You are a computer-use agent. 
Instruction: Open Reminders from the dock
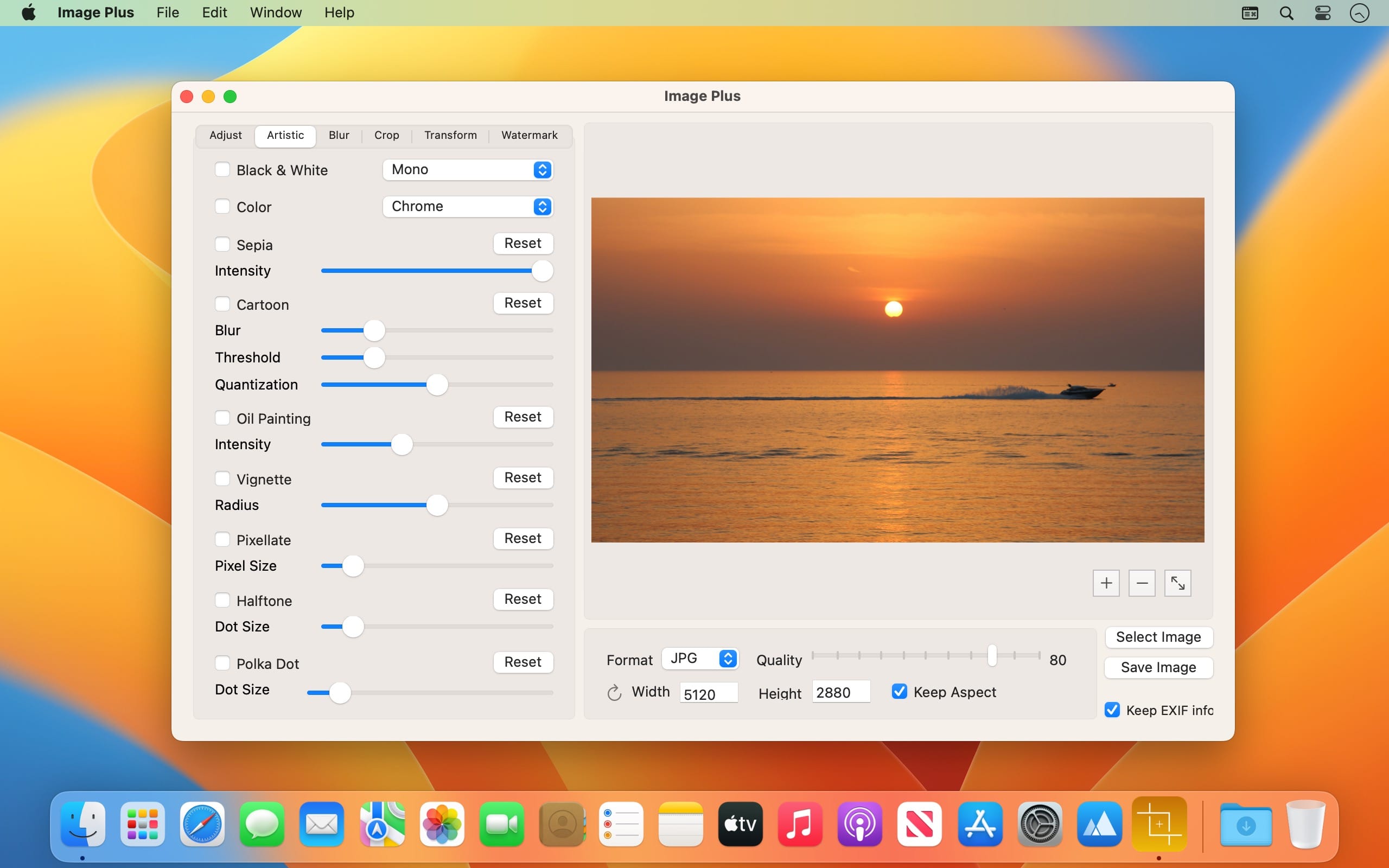tap(621, 825)
